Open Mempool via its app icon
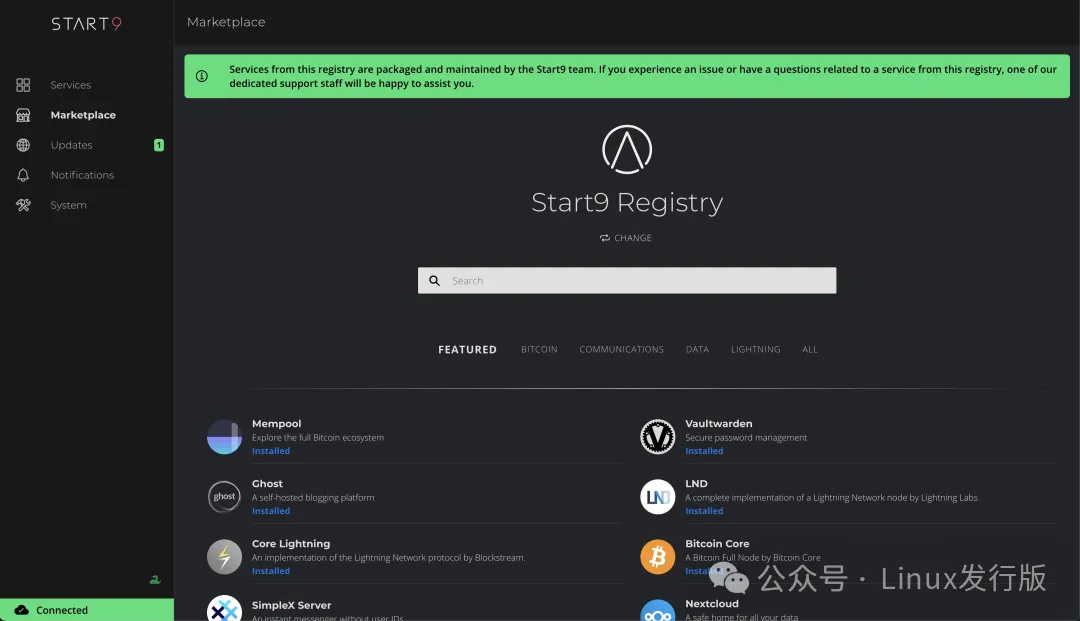The width and height of the screenshot is (1080, 621). point(225,436)
